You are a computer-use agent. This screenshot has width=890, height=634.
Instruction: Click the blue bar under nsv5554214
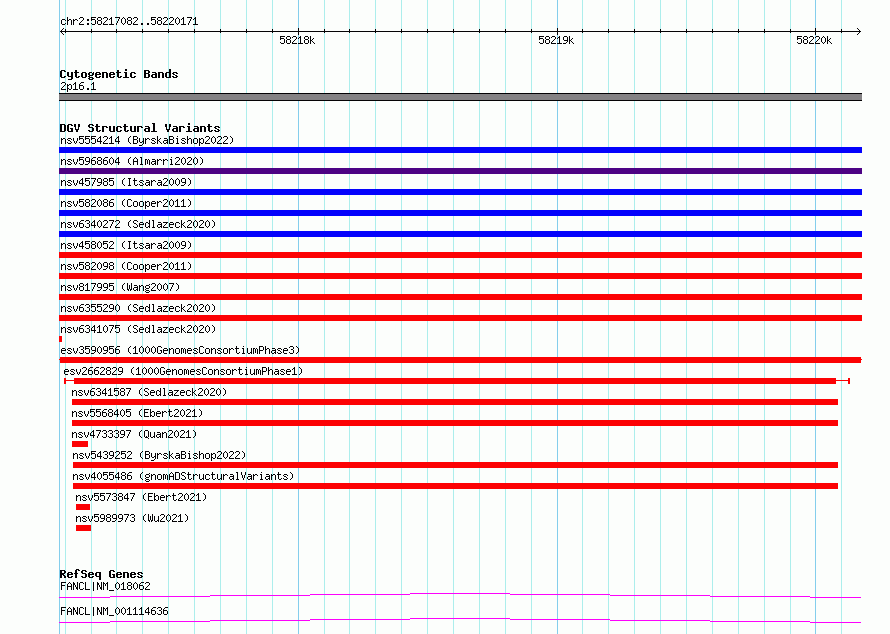click(460, 150)
